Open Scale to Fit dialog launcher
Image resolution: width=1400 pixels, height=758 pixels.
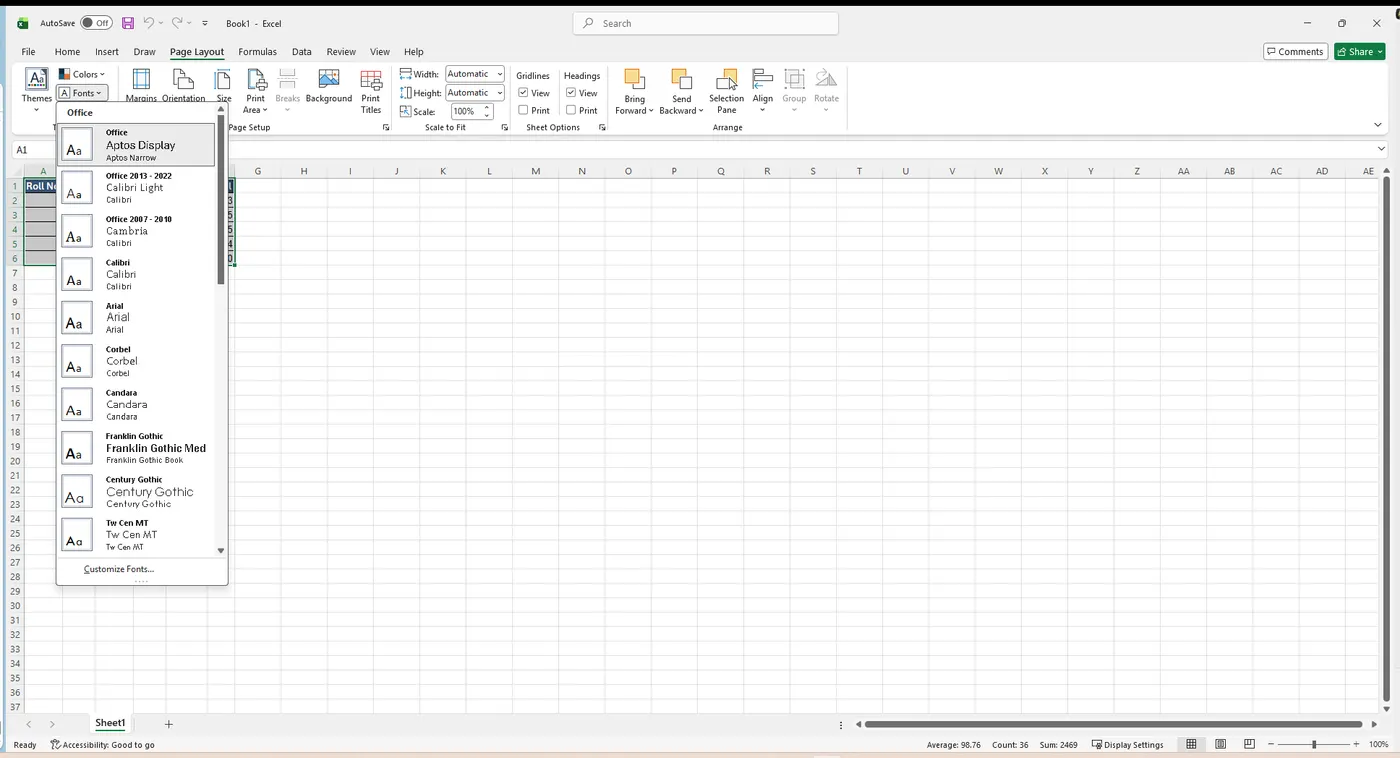(x=504, y=128)
